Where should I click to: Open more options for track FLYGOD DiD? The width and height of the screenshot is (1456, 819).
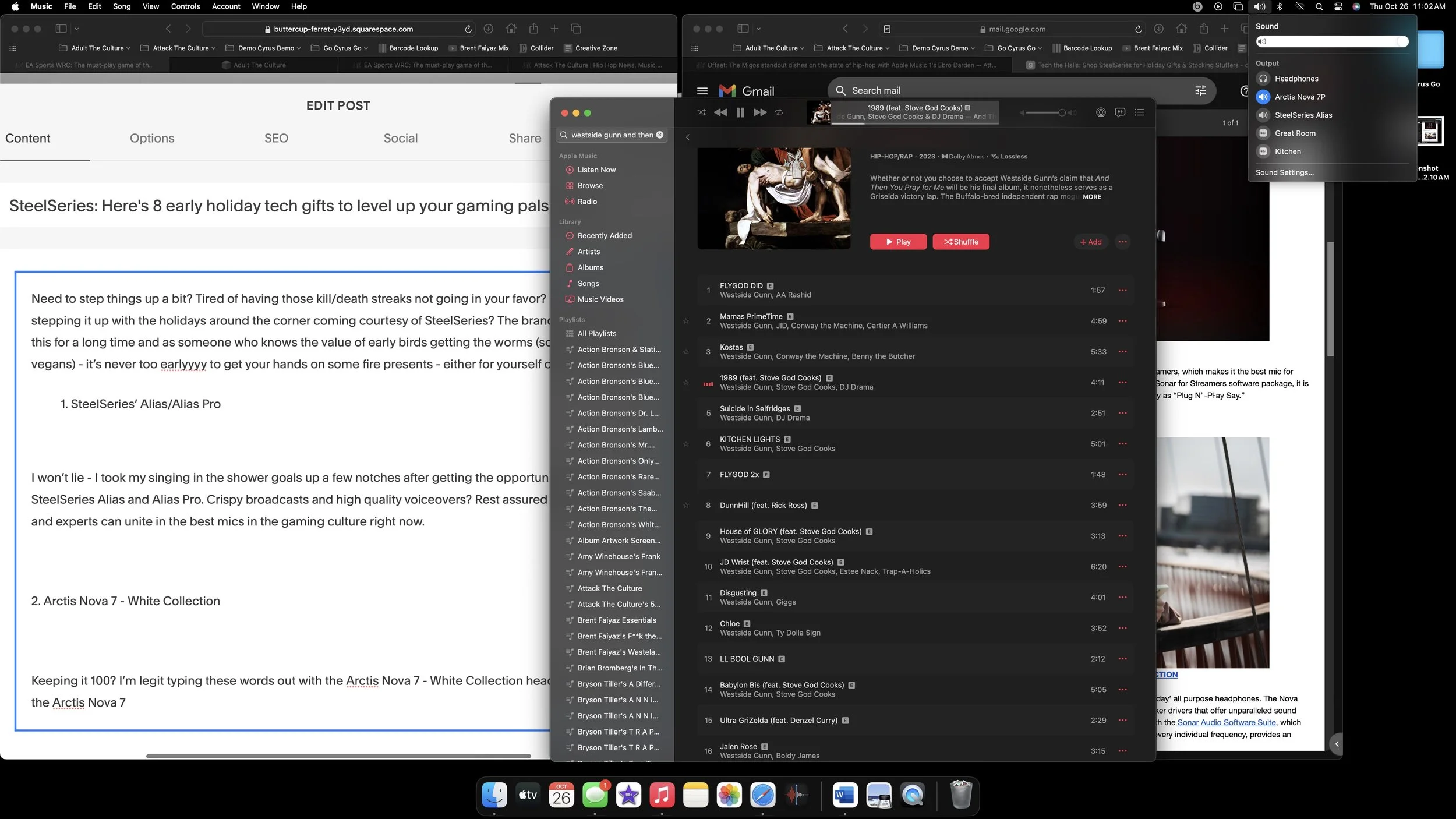click(x=1123, y=290)
